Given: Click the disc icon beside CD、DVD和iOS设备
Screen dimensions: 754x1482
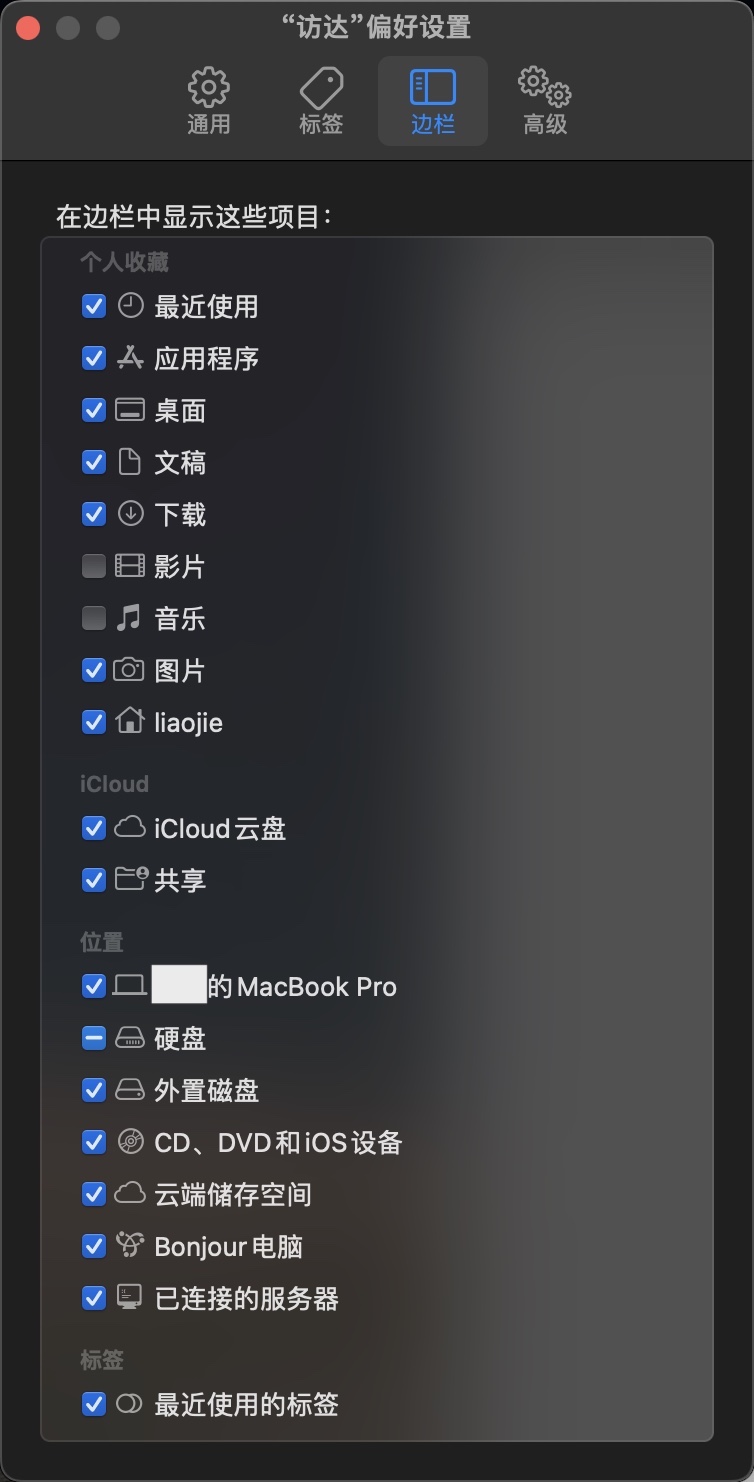Looking at the screenshot, I should [130, 1141].
